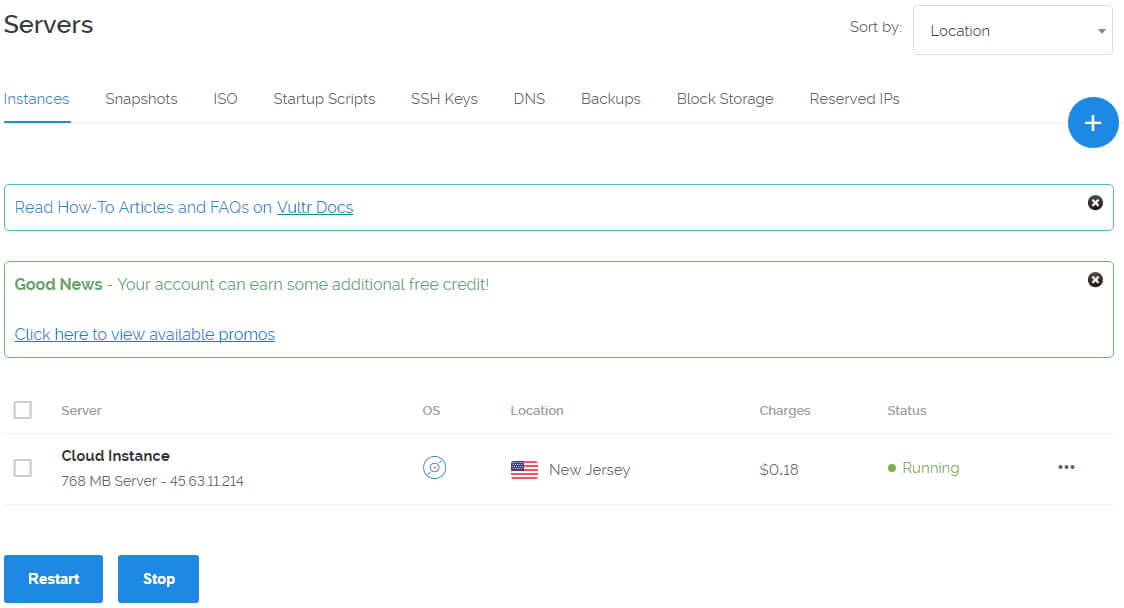Viewport: 1124px width, 608px height.
Task: Click the OS disc icon for Cloud Instance
Action: 434,468
